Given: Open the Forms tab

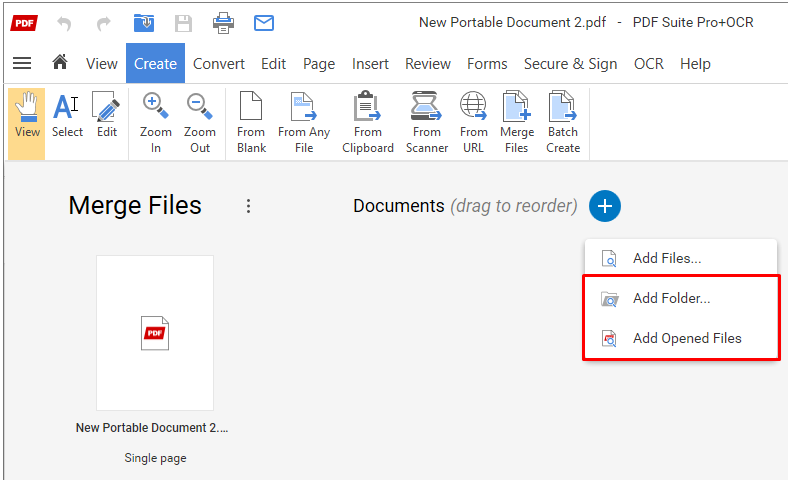Looking at the screenshot, I should [487, 64].
